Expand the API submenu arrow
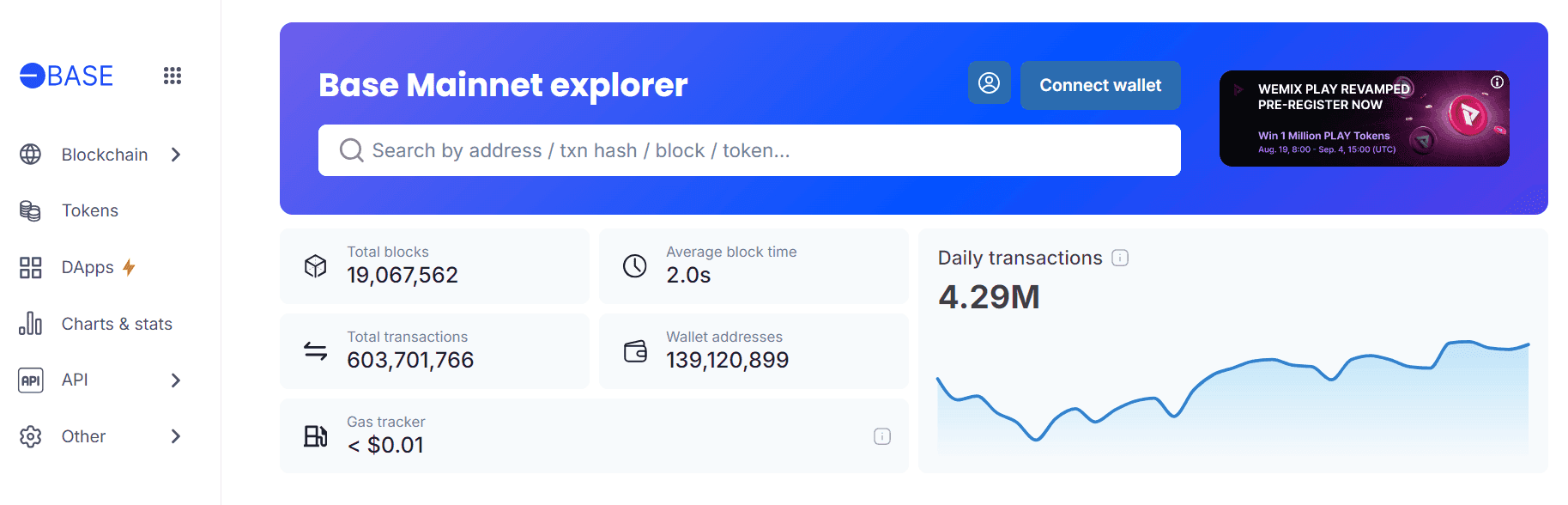Viewport: 1568px width, 505px height. click(176, 380)
